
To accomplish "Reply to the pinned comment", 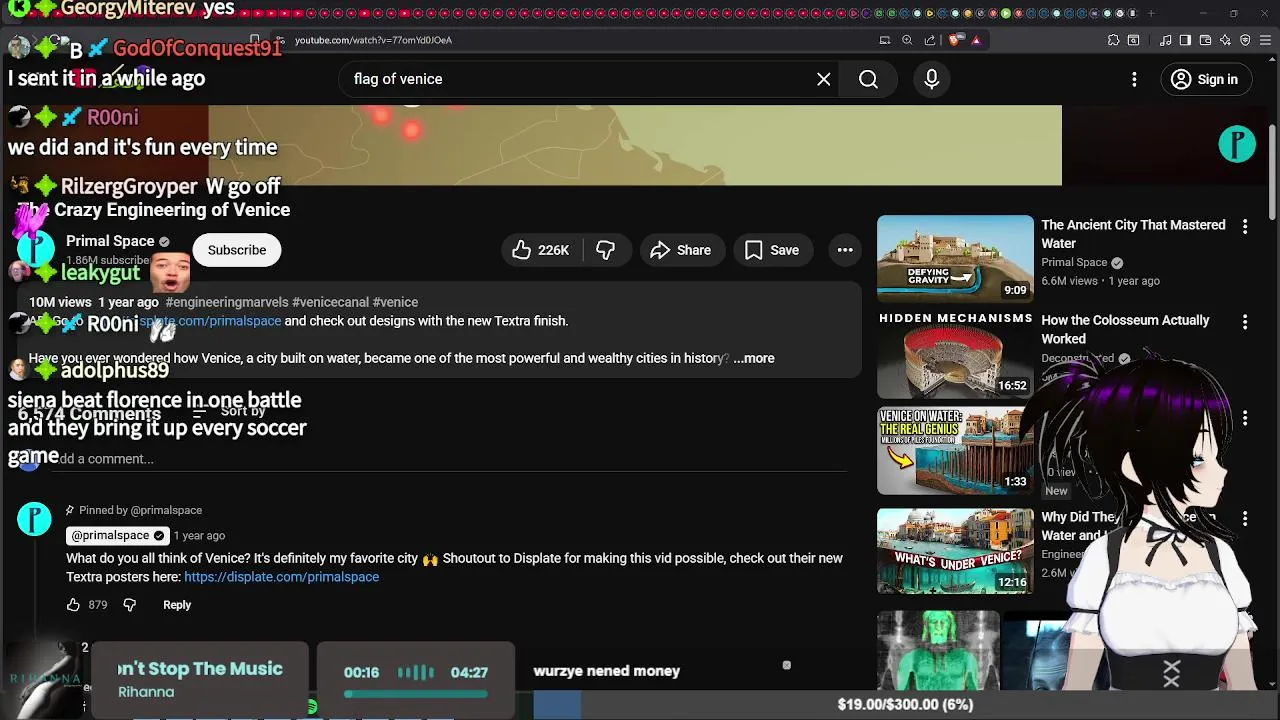I will point(177,605).
